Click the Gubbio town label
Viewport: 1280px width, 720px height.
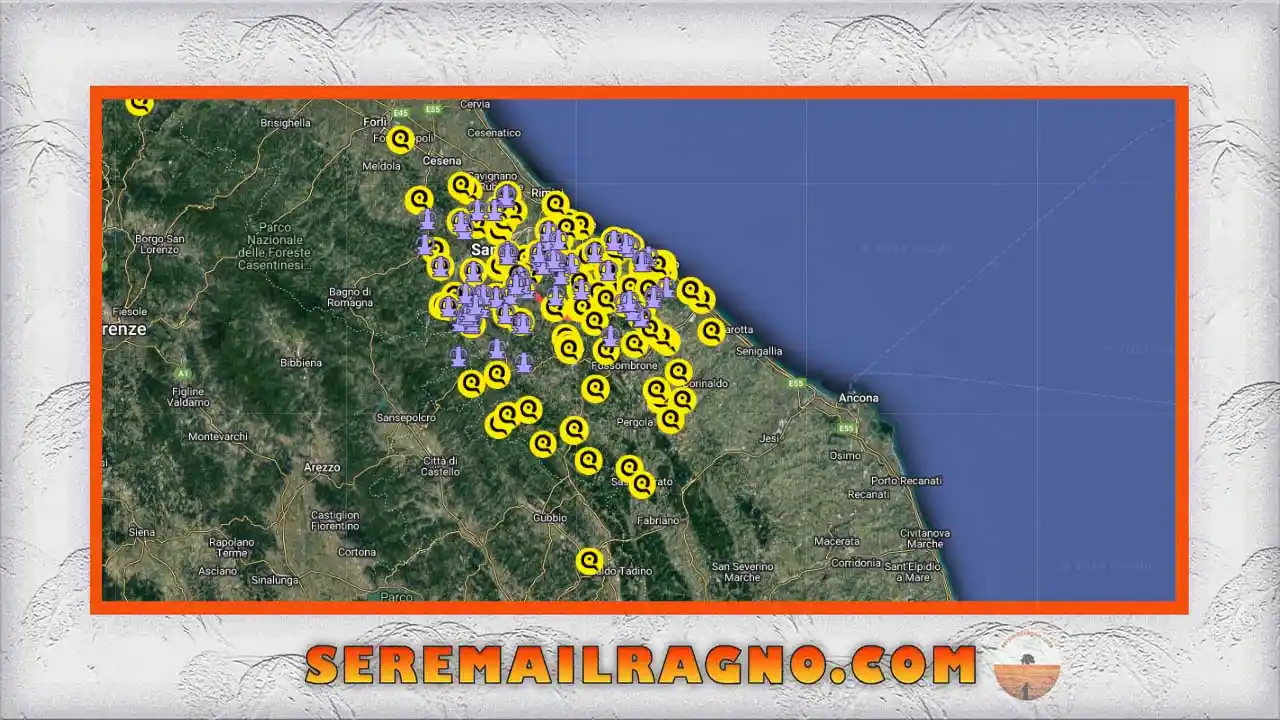(549, 518)
